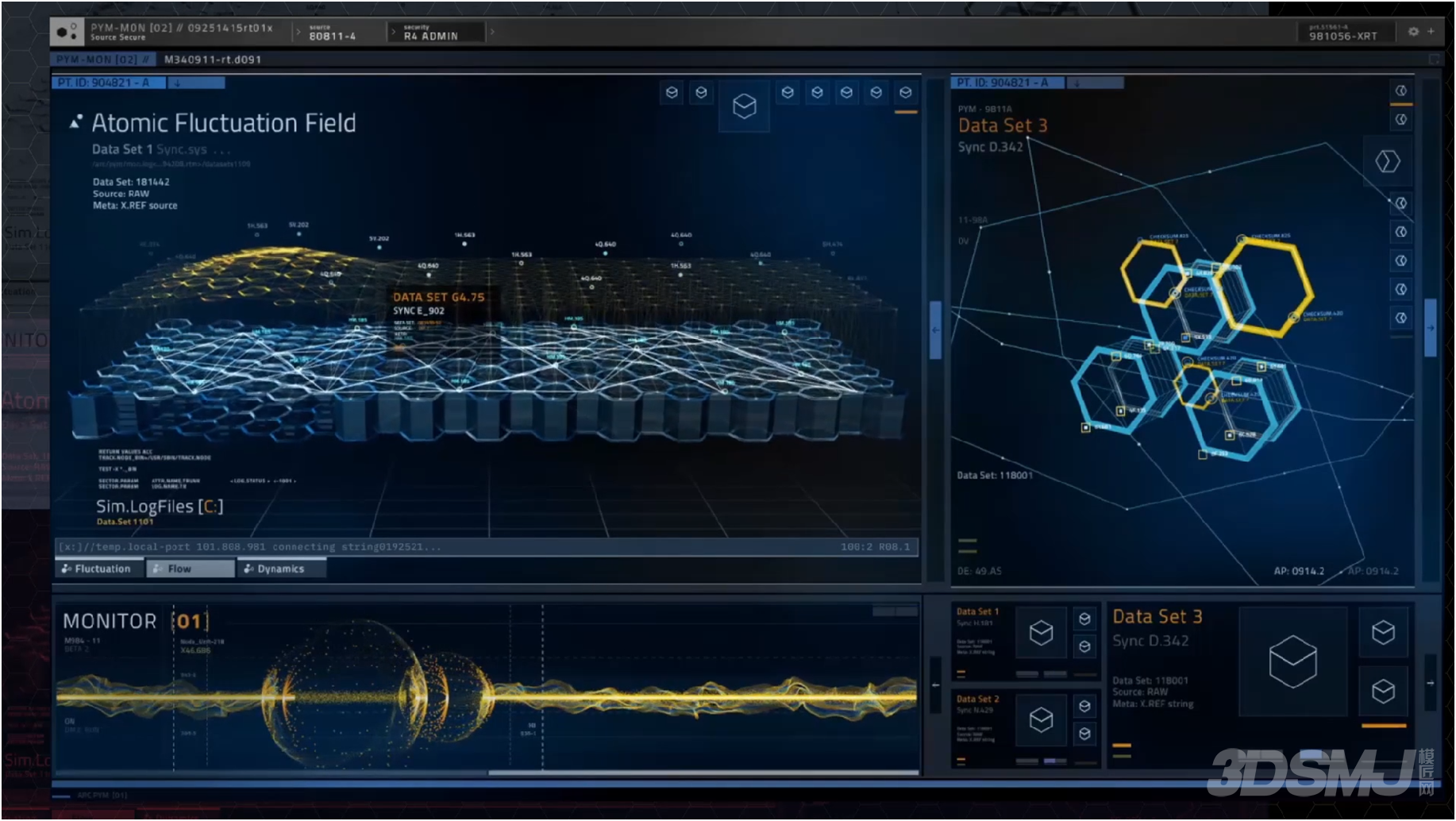The height and width of the screenshot is (821, 1456).
Task: Open Sim.LogFiles [C:]
Action: point(160,507)
